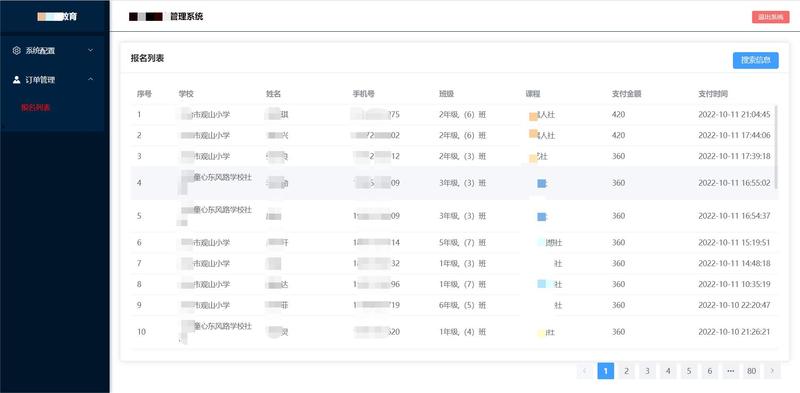
Task: Click the 学校 column header
Action: tap(186, 94)
